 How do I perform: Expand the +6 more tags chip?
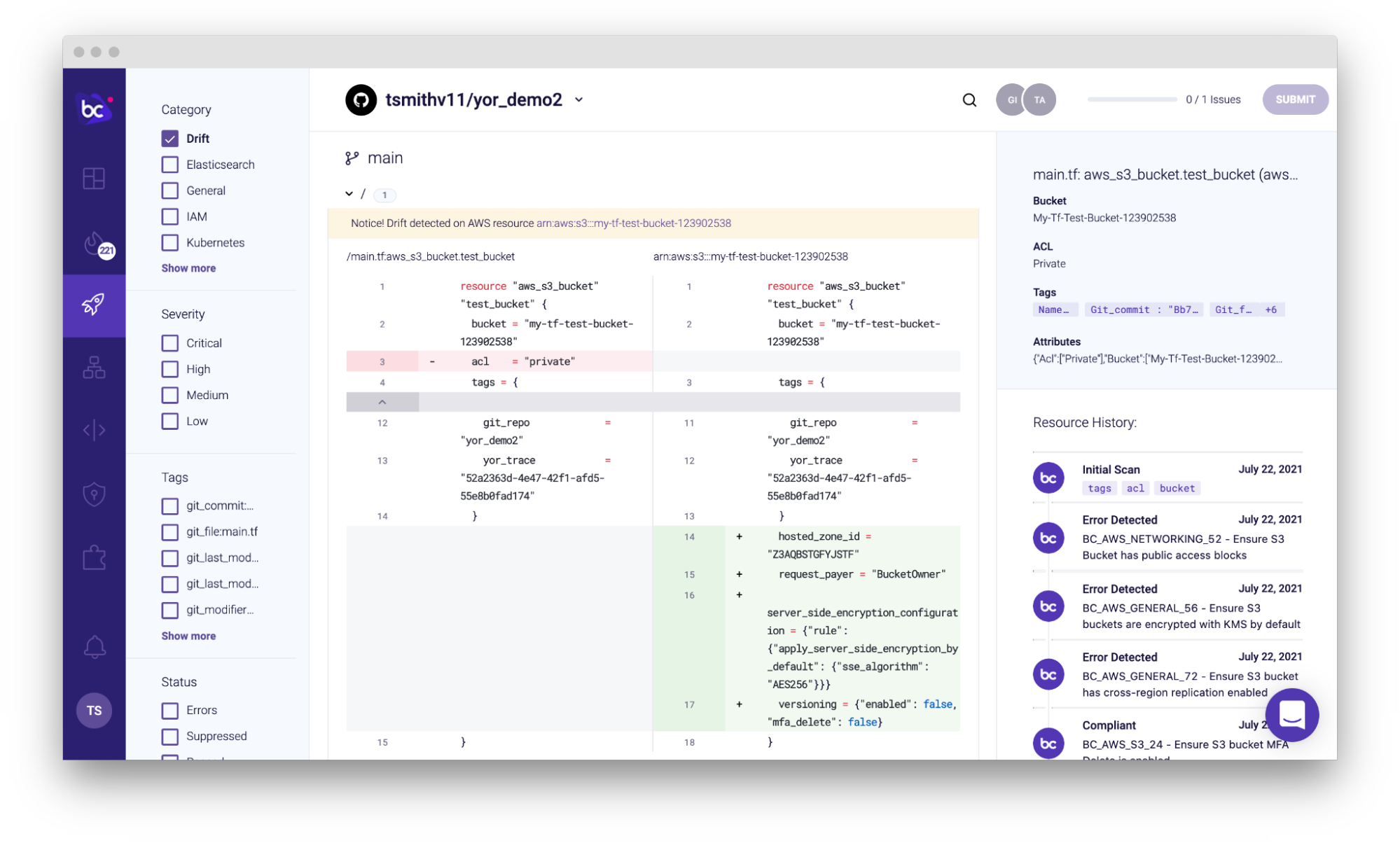[1270, 309]
